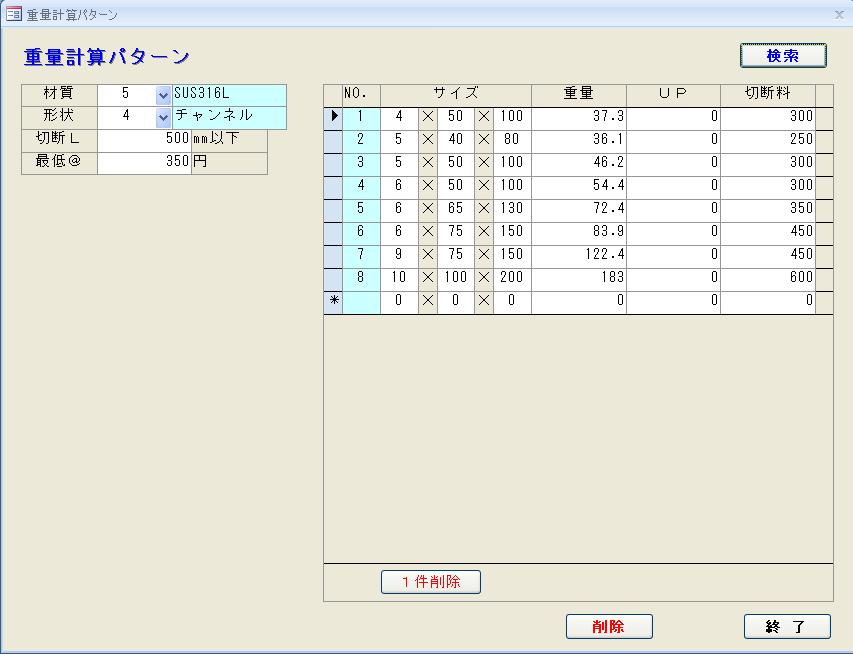The width and height of the screenshot is (853, 654).
Task: Click the 重量 cell with value 37.3
Action: (578, 117)
